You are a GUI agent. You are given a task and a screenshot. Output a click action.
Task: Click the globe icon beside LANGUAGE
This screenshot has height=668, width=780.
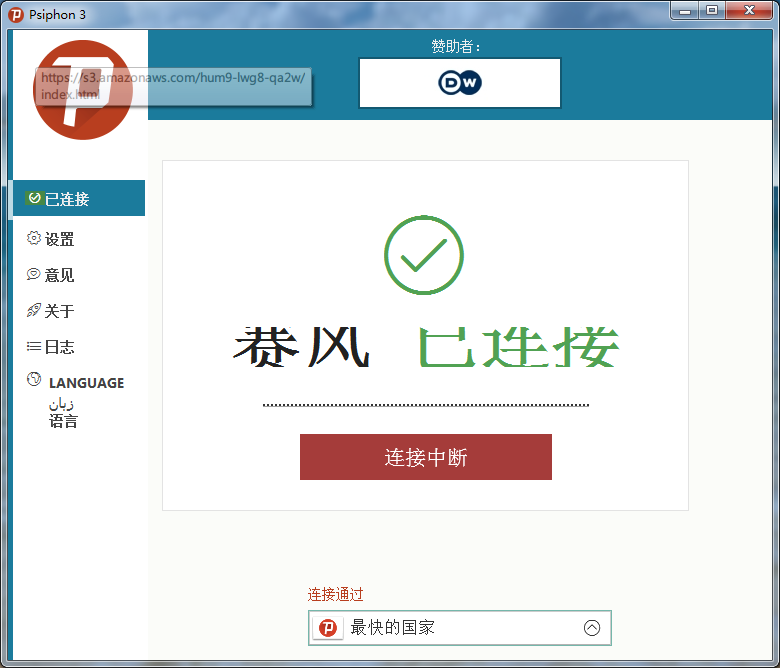tap(34, 379)
